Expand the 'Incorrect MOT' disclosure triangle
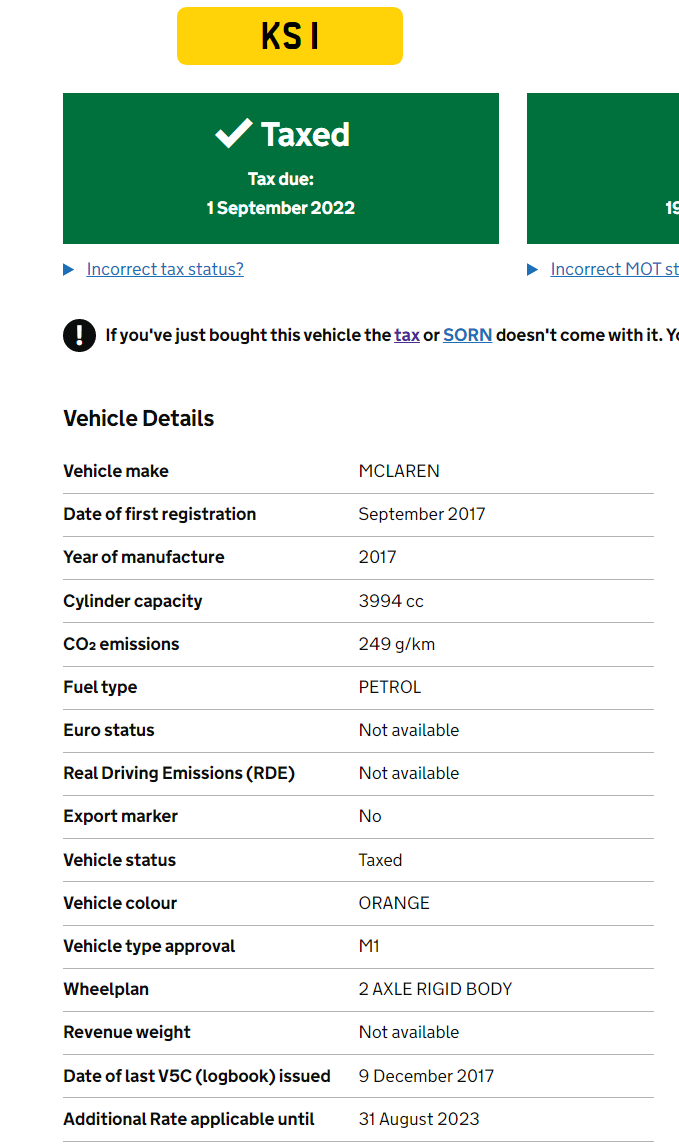Screen dimensions: 679x1145 pyautogui.click(x=532, y=269)
